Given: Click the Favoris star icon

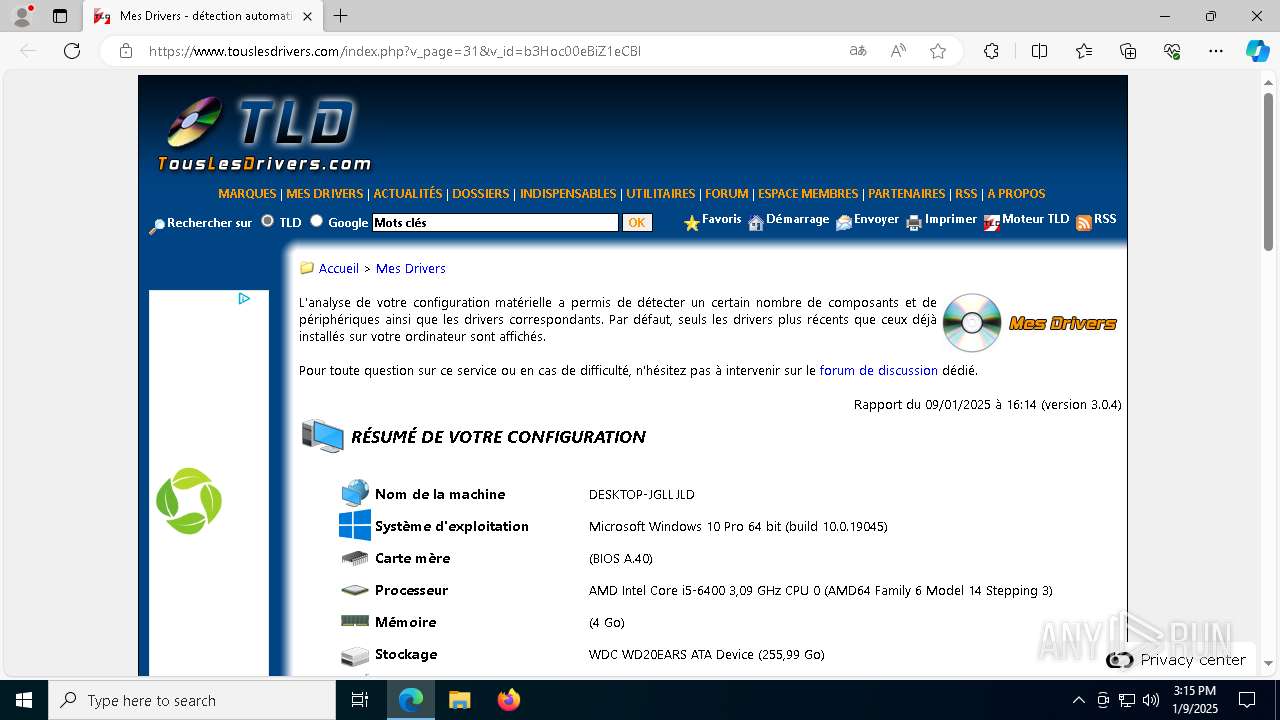Looking at the screenshot, I should pyautogui.click(x=691, y=223).
